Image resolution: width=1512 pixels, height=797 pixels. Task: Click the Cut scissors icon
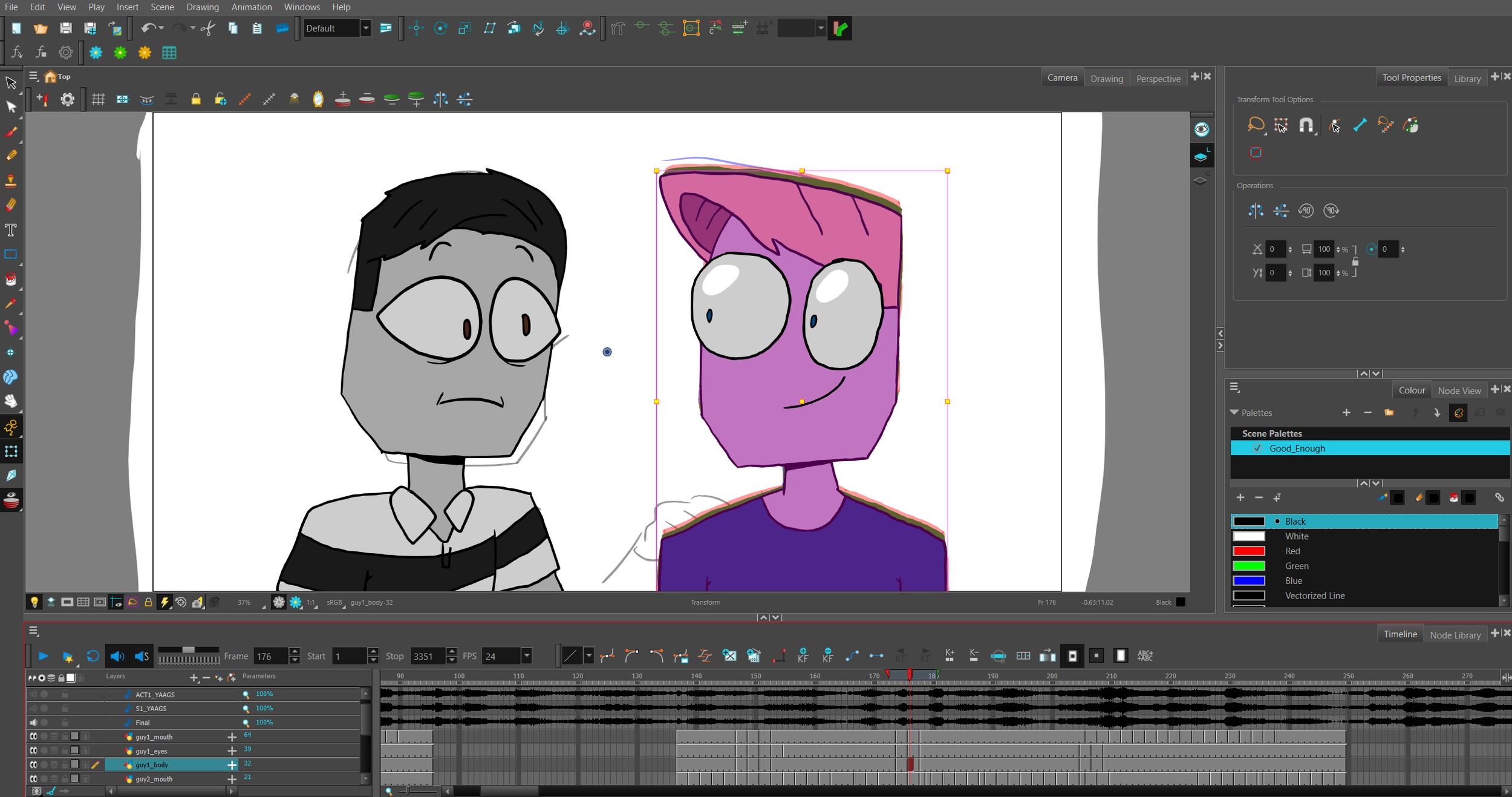[208, 28]
